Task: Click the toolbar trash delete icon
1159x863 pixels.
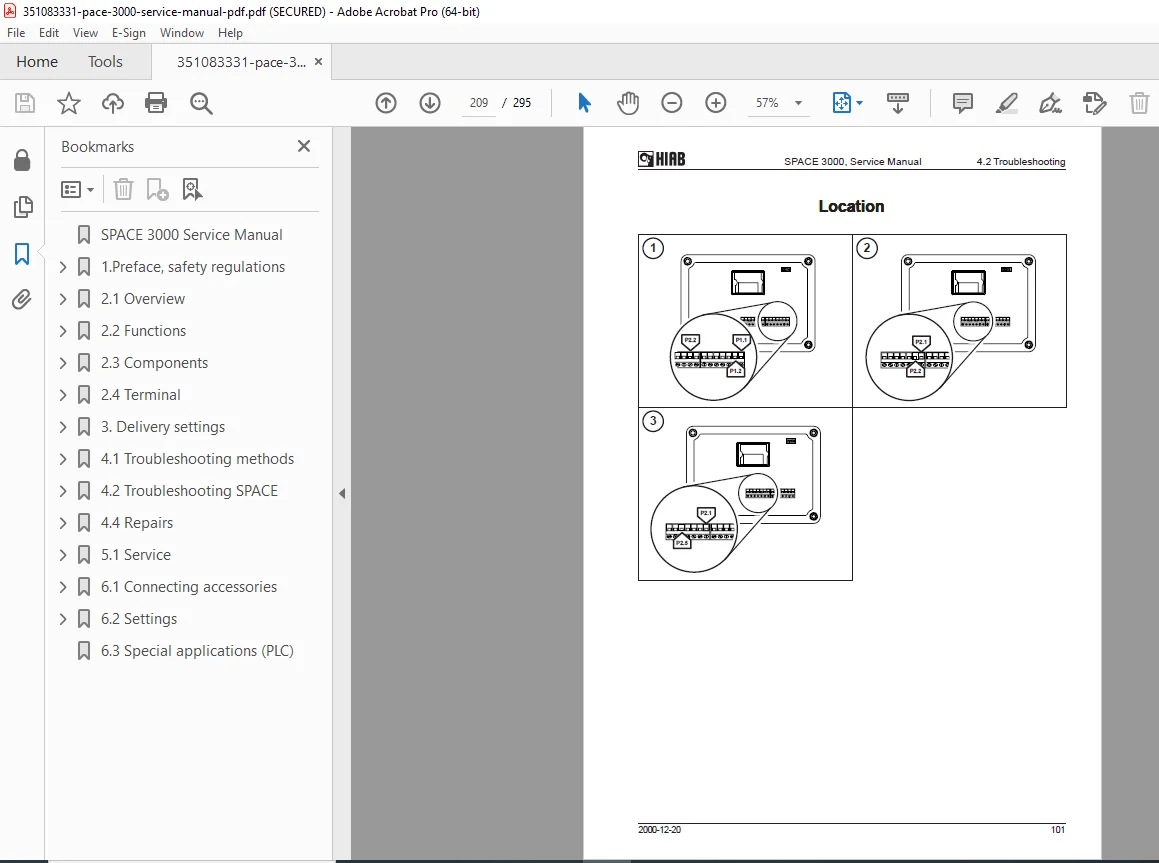Action: pyautogui.click(x=1139, y=103)
